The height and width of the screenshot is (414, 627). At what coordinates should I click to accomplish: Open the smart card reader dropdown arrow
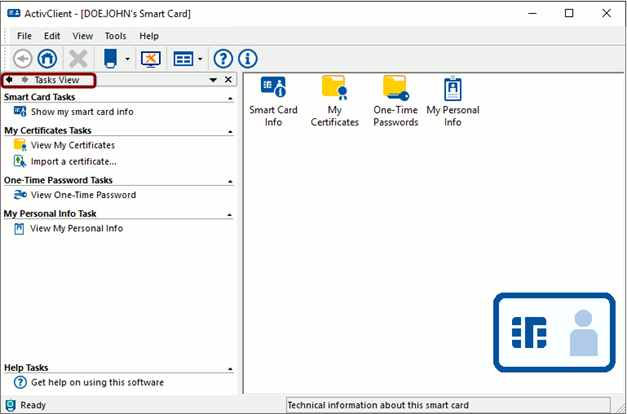point(128,60)
